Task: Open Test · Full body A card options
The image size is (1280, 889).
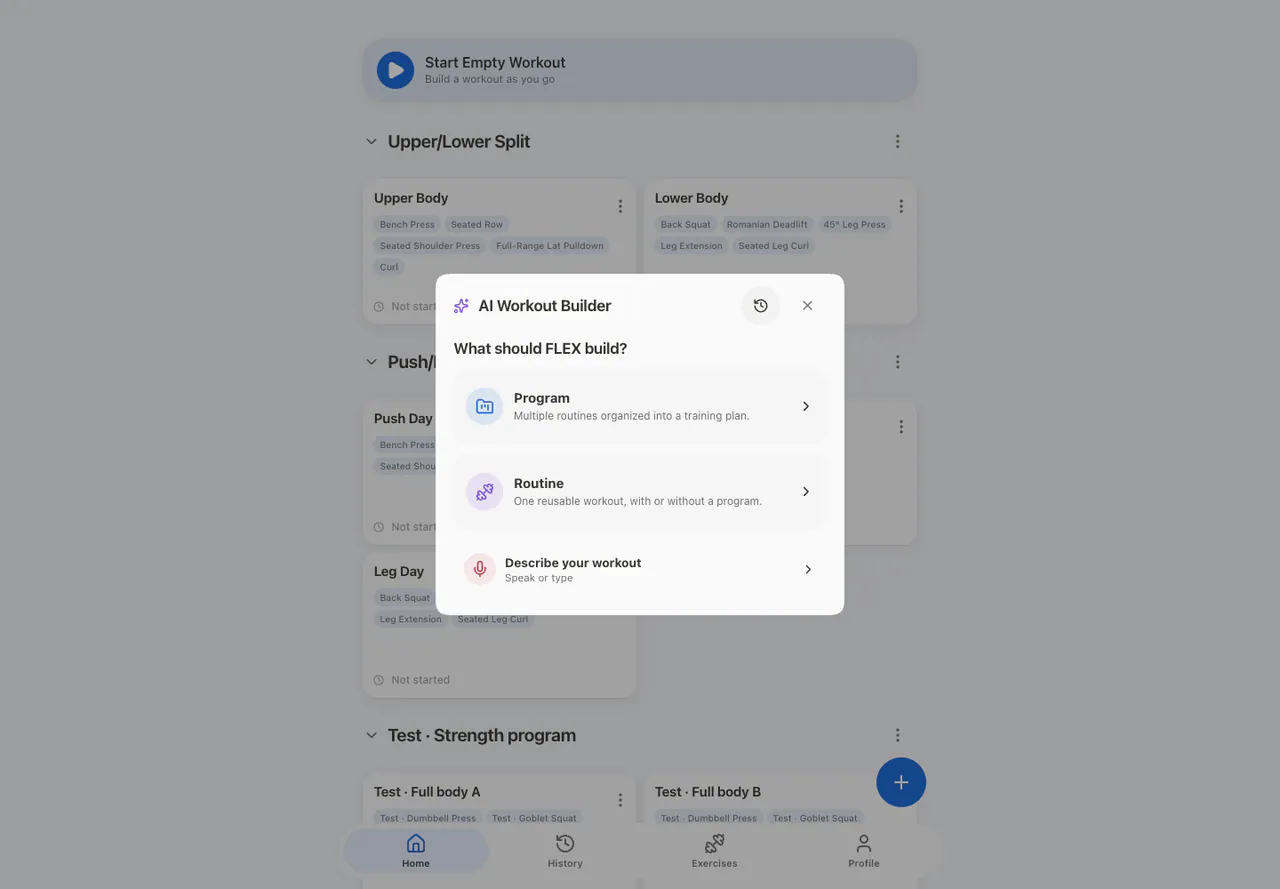Action: 620,800
